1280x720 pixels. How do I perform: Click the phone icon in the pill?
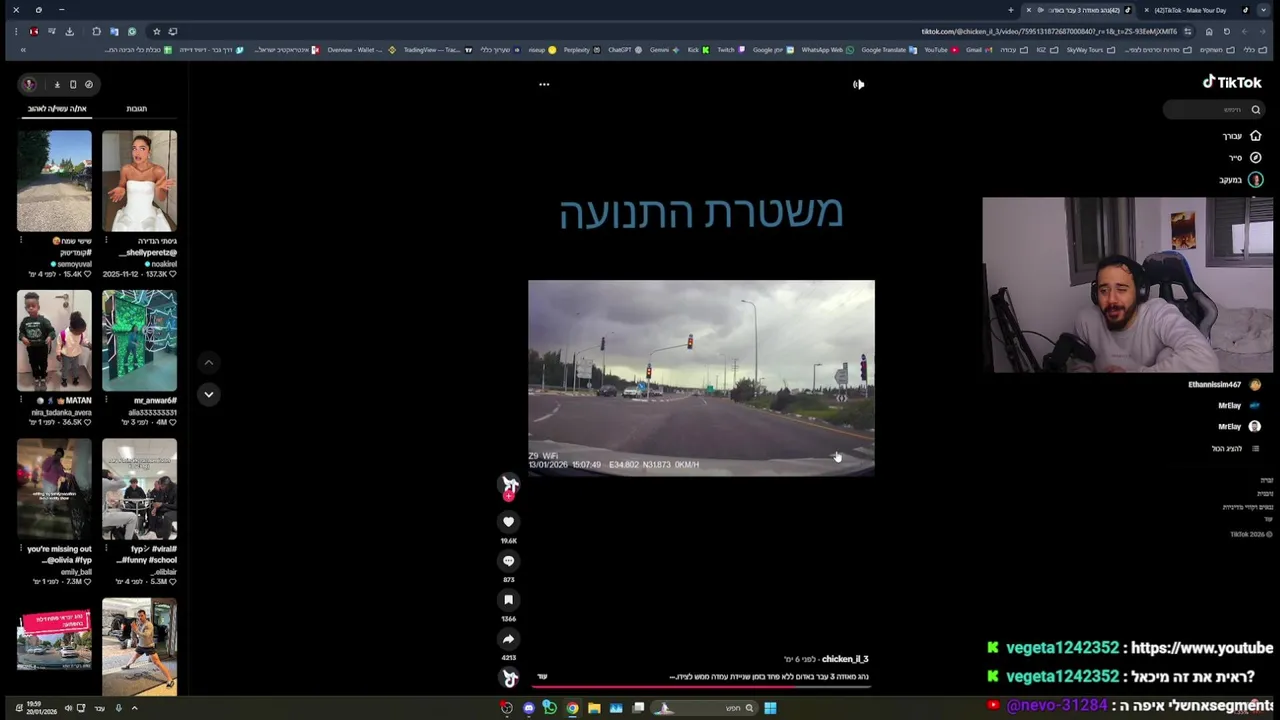[73, 84]
